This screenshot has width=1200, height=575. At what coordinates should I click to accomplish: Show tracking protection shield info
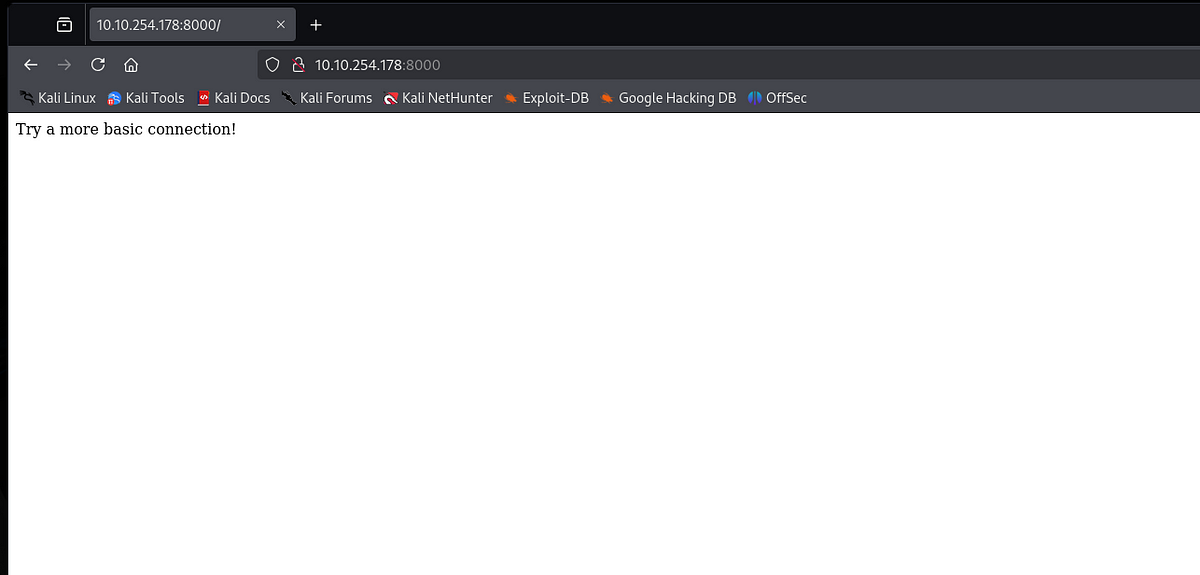(272, 65)
